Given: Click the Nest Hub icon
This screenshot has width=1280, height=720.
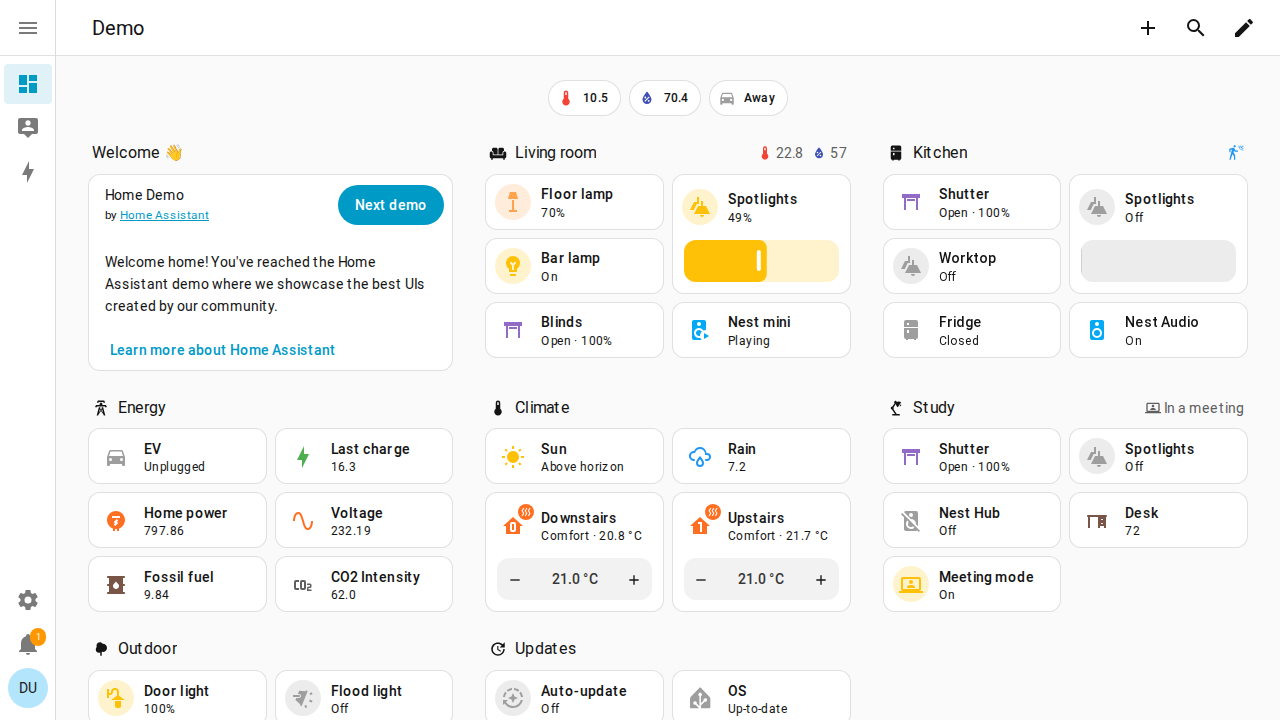Looking at the screenshot, I should (x=911, y=521).
